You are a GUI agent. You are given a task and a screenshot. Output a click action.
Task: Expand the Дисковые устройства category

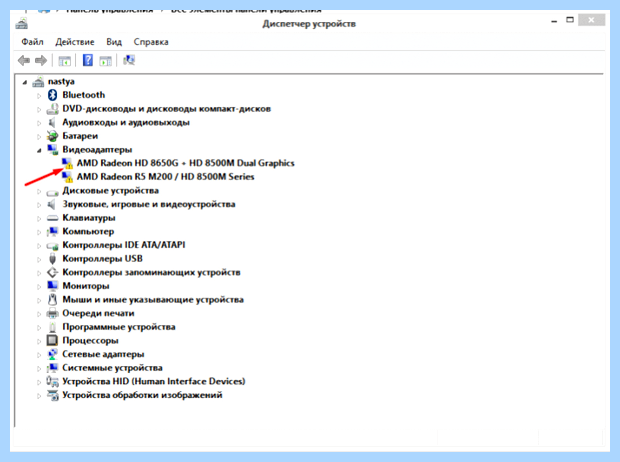pos(39,191)
